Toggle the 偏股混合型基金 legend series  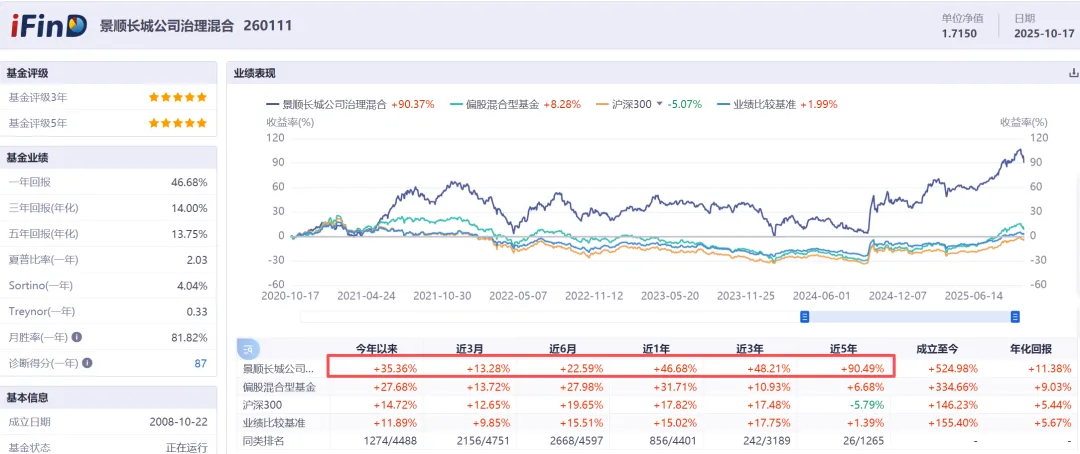(x=502, y=104)
